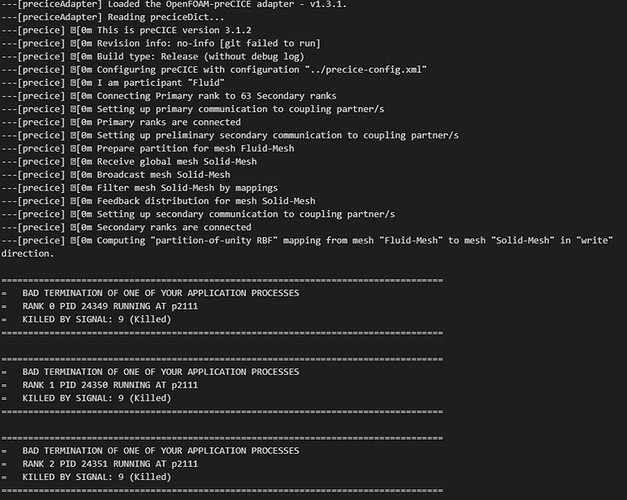
Task: Click the 'Filter mesh Solid-Mesh by mappings' line
Action: pos(139,188)
